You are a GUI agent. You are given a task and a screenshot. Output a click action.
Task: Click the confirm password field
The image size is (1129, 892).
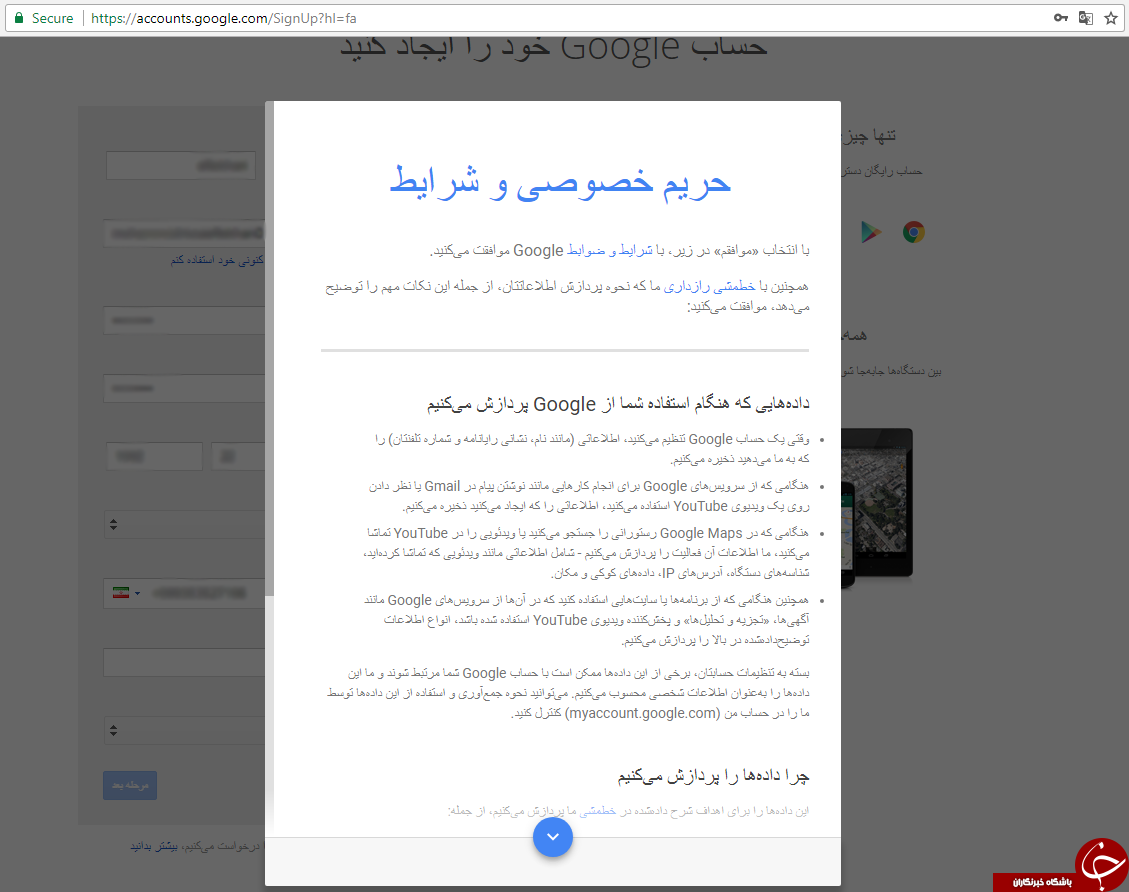(184, 388)
